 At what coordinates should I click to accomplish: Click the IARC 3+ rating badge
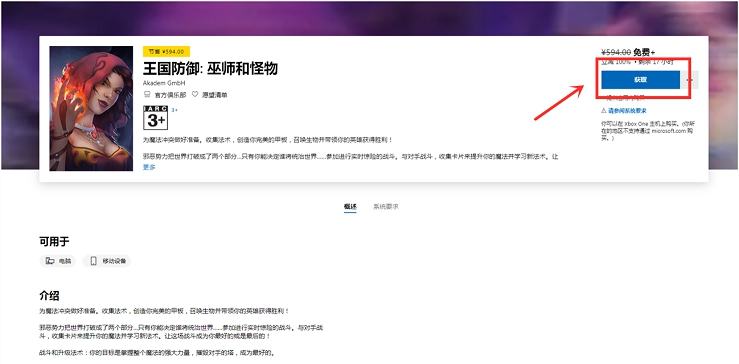coord(156,117)
